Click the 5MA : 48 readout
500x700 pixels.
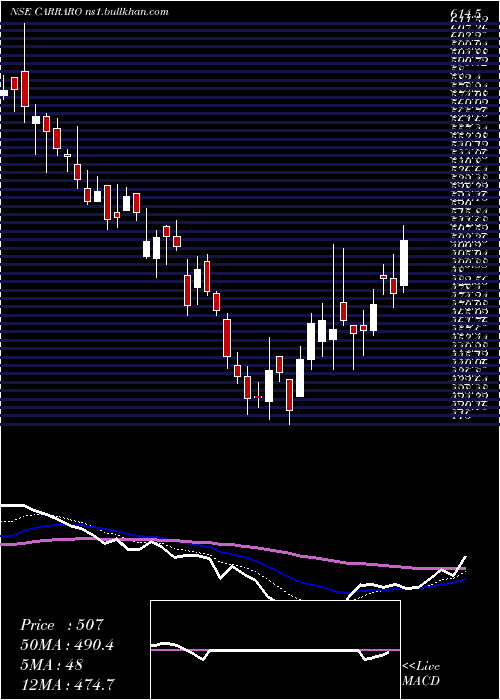(52, 664)
